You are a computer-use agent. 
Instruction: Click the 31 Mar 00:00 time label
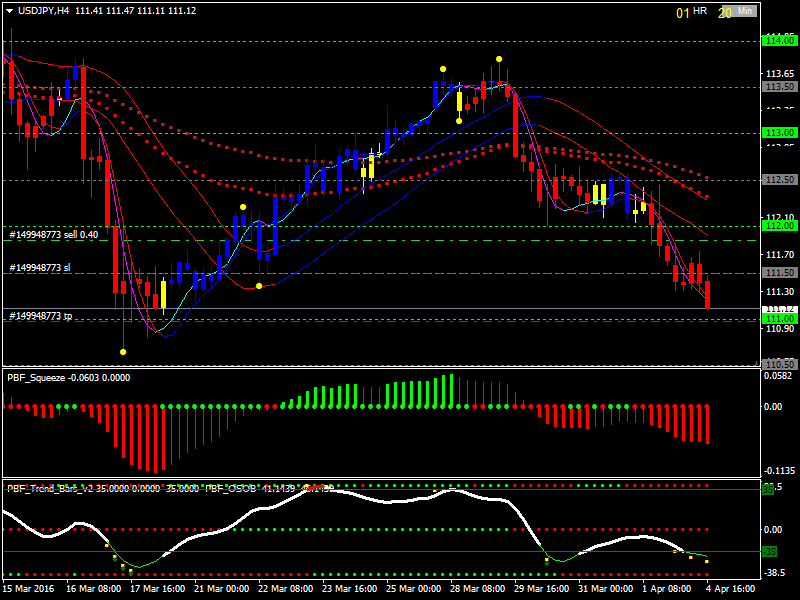click(605, 588)
